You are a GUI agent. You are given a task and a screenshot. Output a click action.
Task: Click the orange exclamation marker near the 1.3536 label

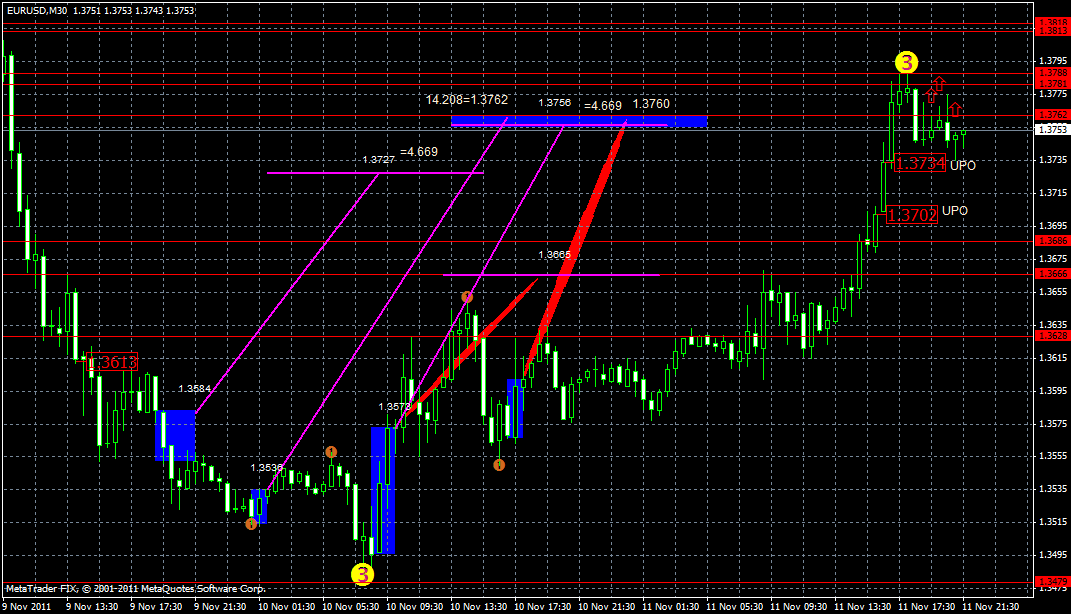[331, 451]
